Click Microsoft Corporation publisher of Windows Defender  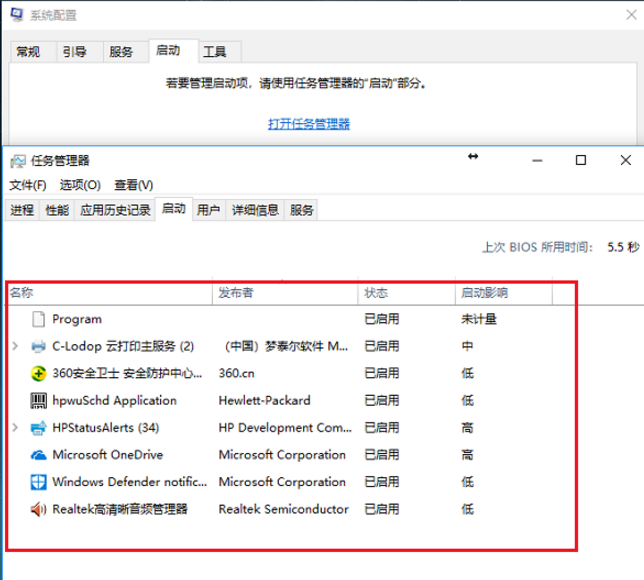(x=282, y=482)
